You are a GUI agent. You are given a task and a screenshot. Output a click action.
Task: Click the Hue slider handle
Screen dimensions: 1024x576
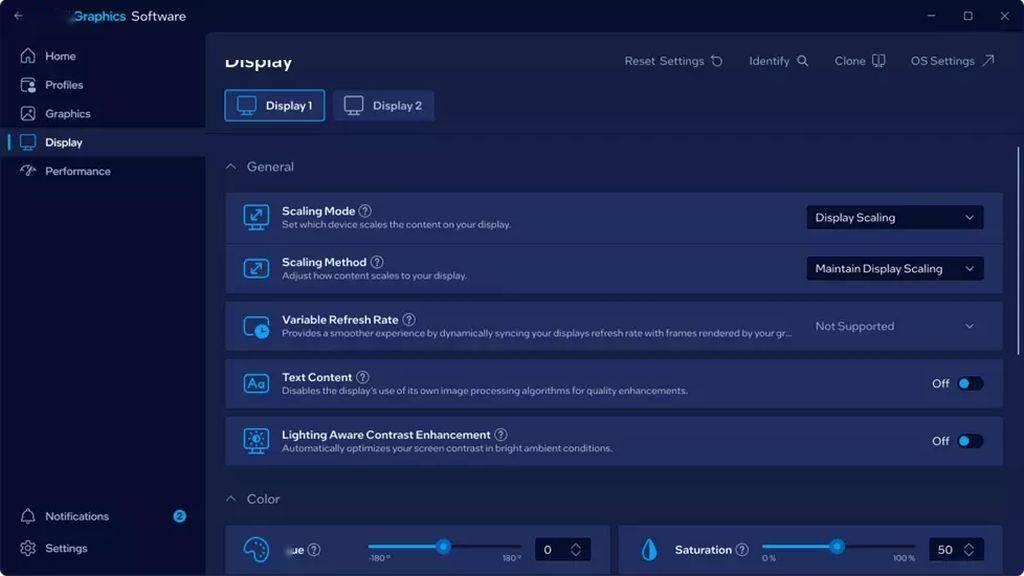click(443, 546)
